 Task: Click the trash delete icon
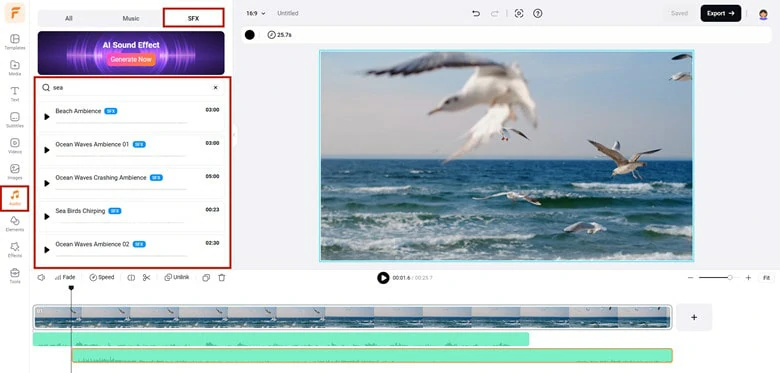pos(222,278)
